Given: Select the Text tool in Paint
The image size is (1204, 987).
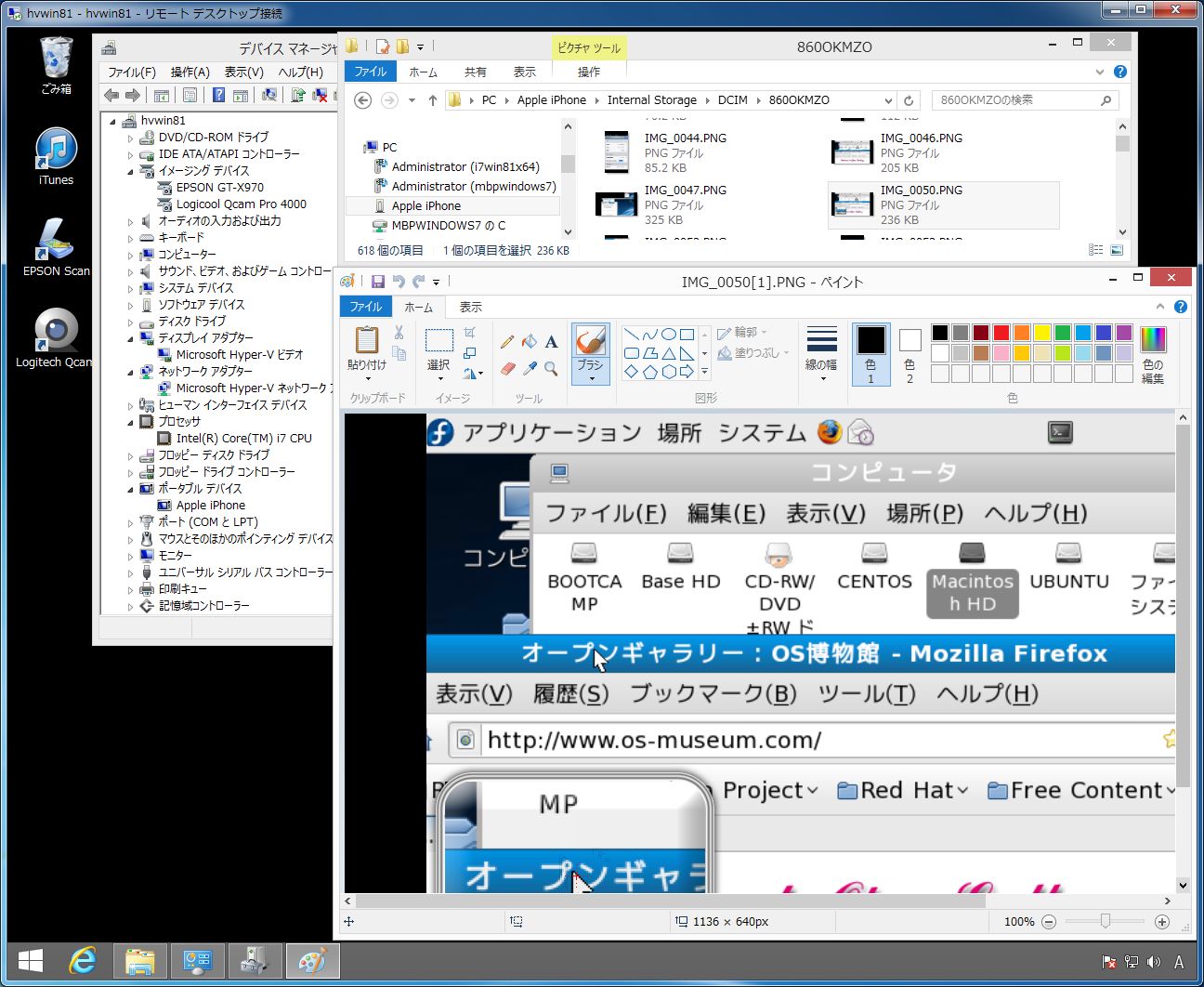Looking at the screenshot, I should (552, 342).
